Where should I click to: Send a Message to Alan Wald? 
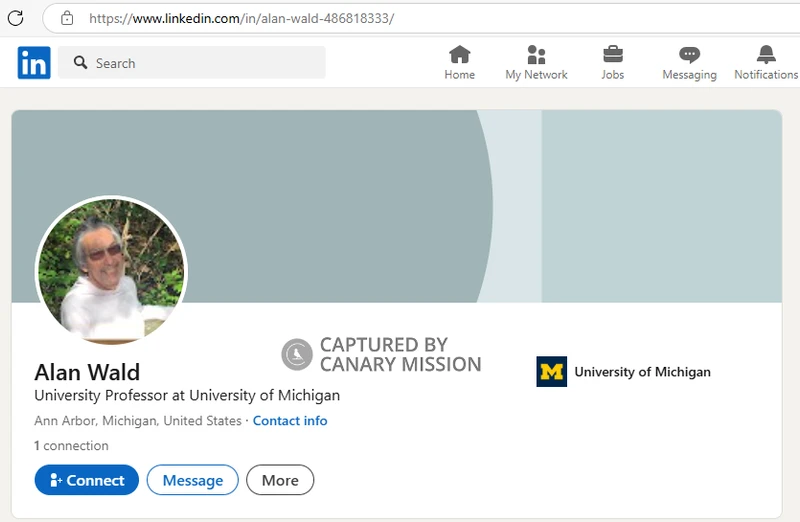192,480
